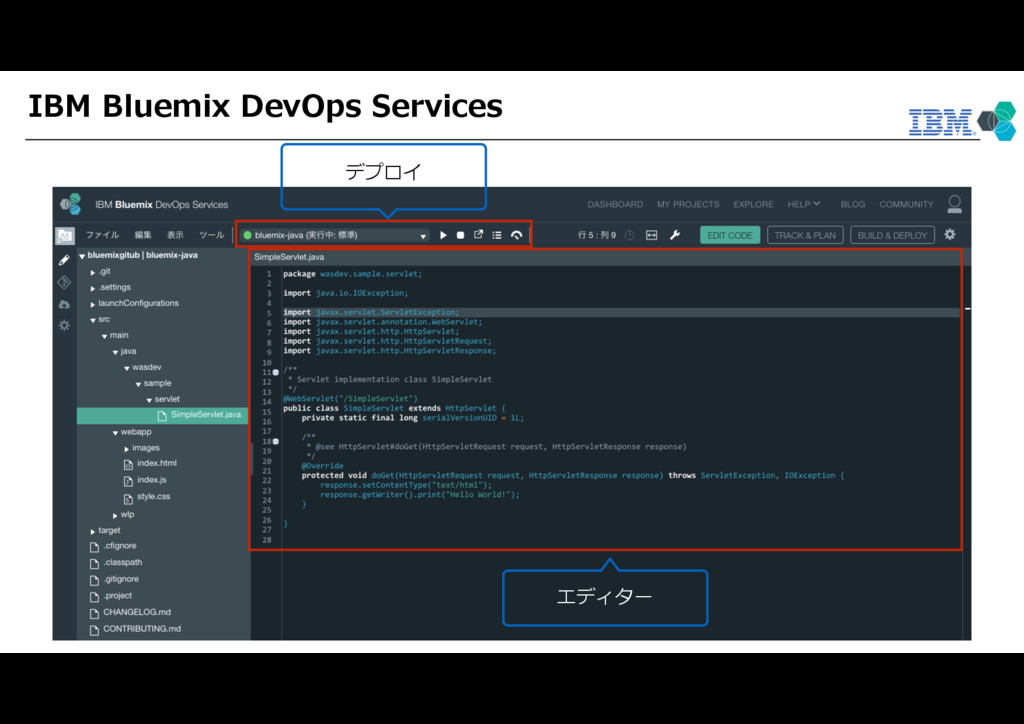Open the .classpath file
Screen dimensions: 1024x724
122,563
